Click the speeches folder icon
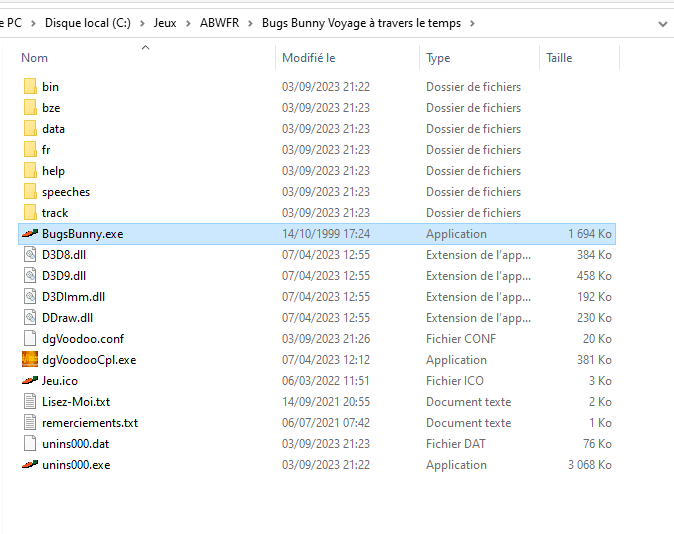This screenshot has height=534, width=674. click(x=30, y=192)
